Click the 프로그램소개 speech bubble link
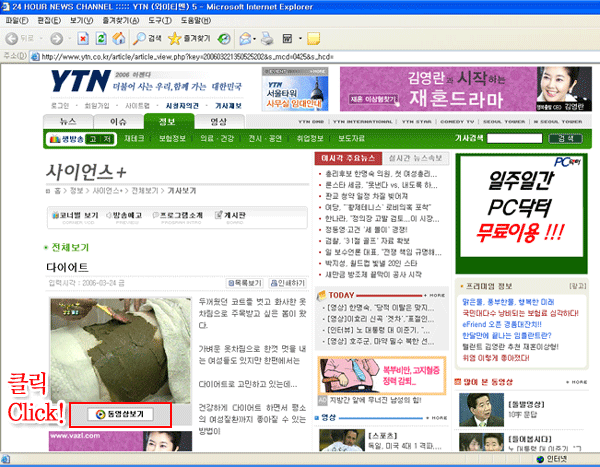This screenshot has width=600, height=467. [178, 216]
